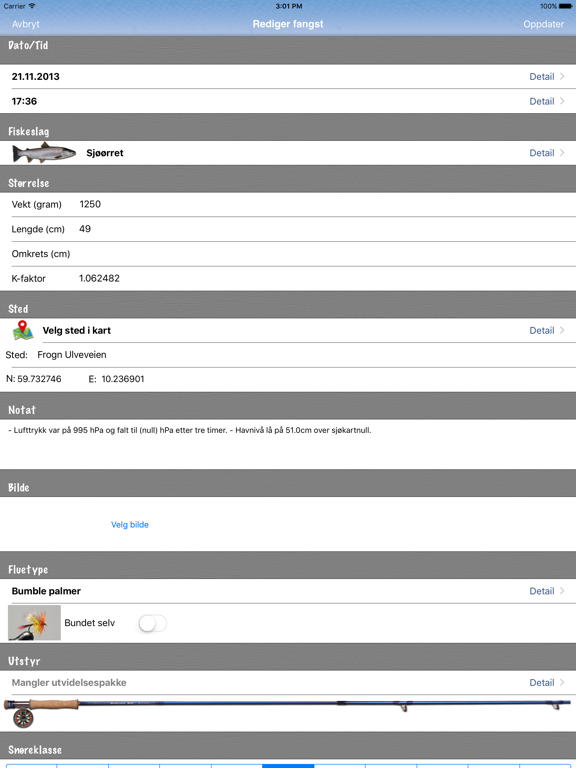Screen dimensions: 576x768
Task: Tap the Bumble palmer name
Action: [x=46, y=591]
